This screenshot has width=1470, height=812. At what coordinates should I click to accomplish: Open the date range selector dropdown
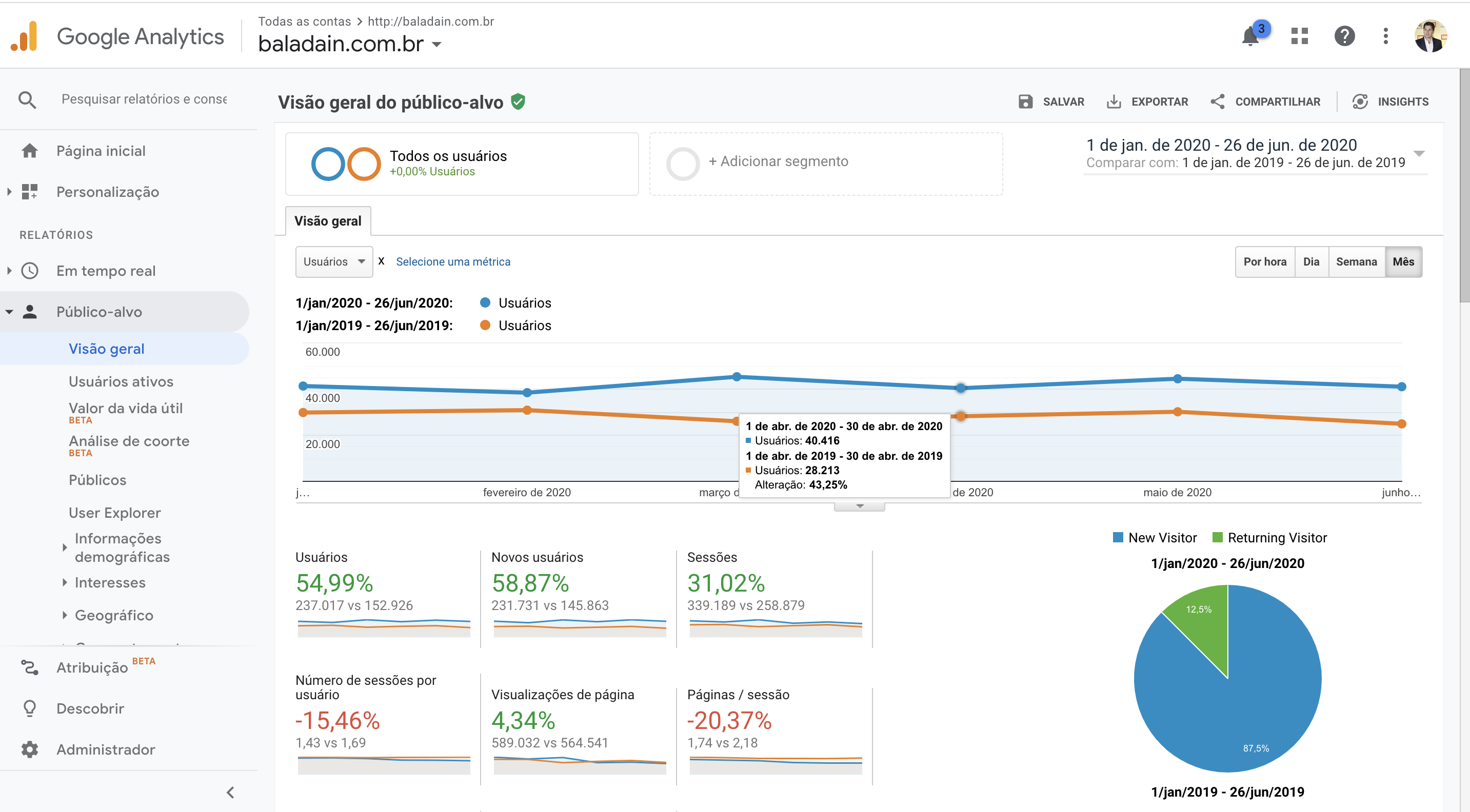[1419, 153]
